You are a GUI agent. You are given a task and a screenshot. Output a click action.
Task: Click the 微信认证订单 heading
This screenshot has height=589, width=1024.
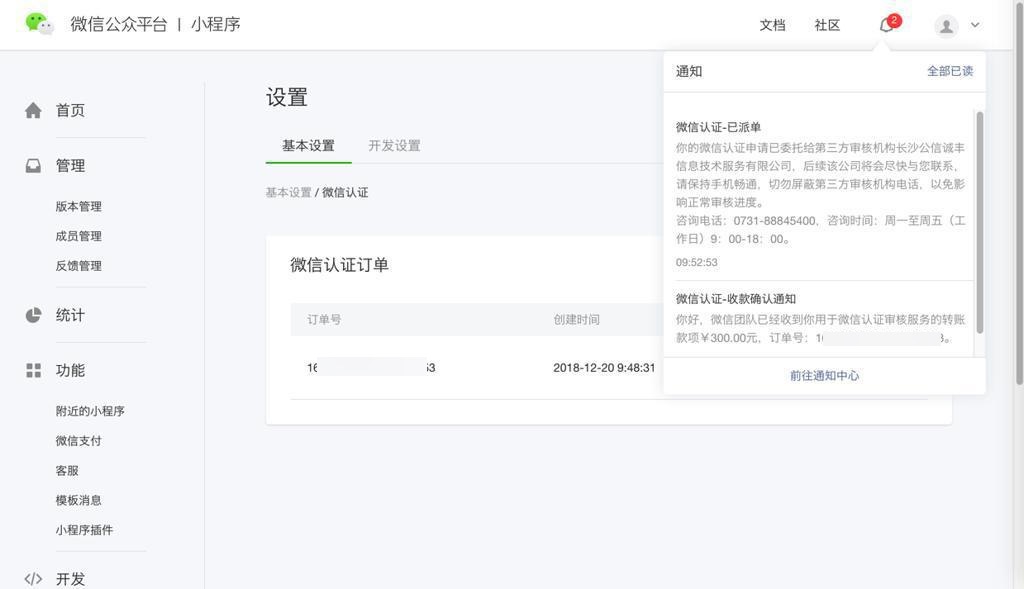(340, 265)
